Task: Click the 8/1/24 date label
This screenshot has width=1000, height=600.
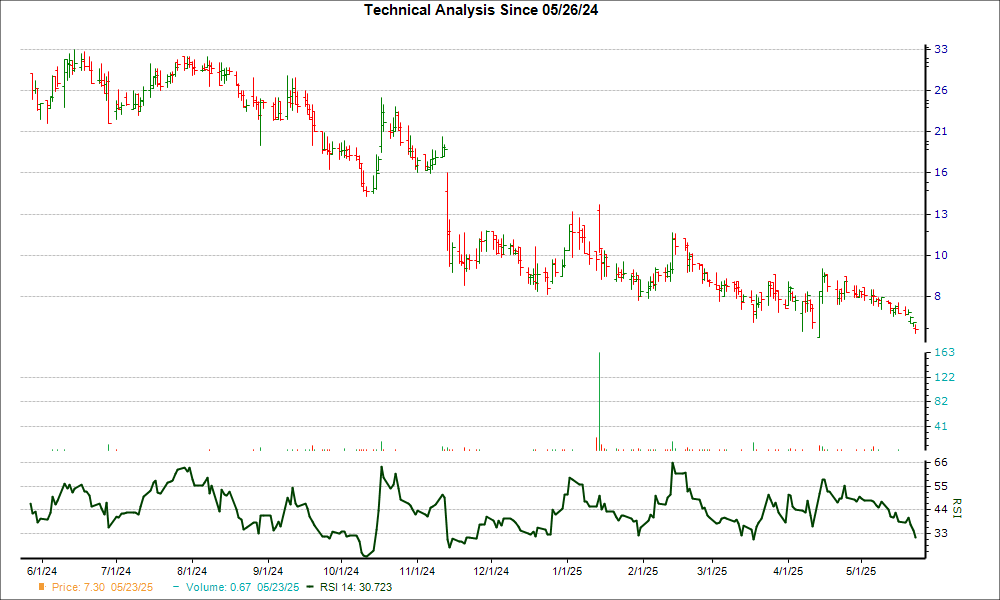Action: [192, 571]
